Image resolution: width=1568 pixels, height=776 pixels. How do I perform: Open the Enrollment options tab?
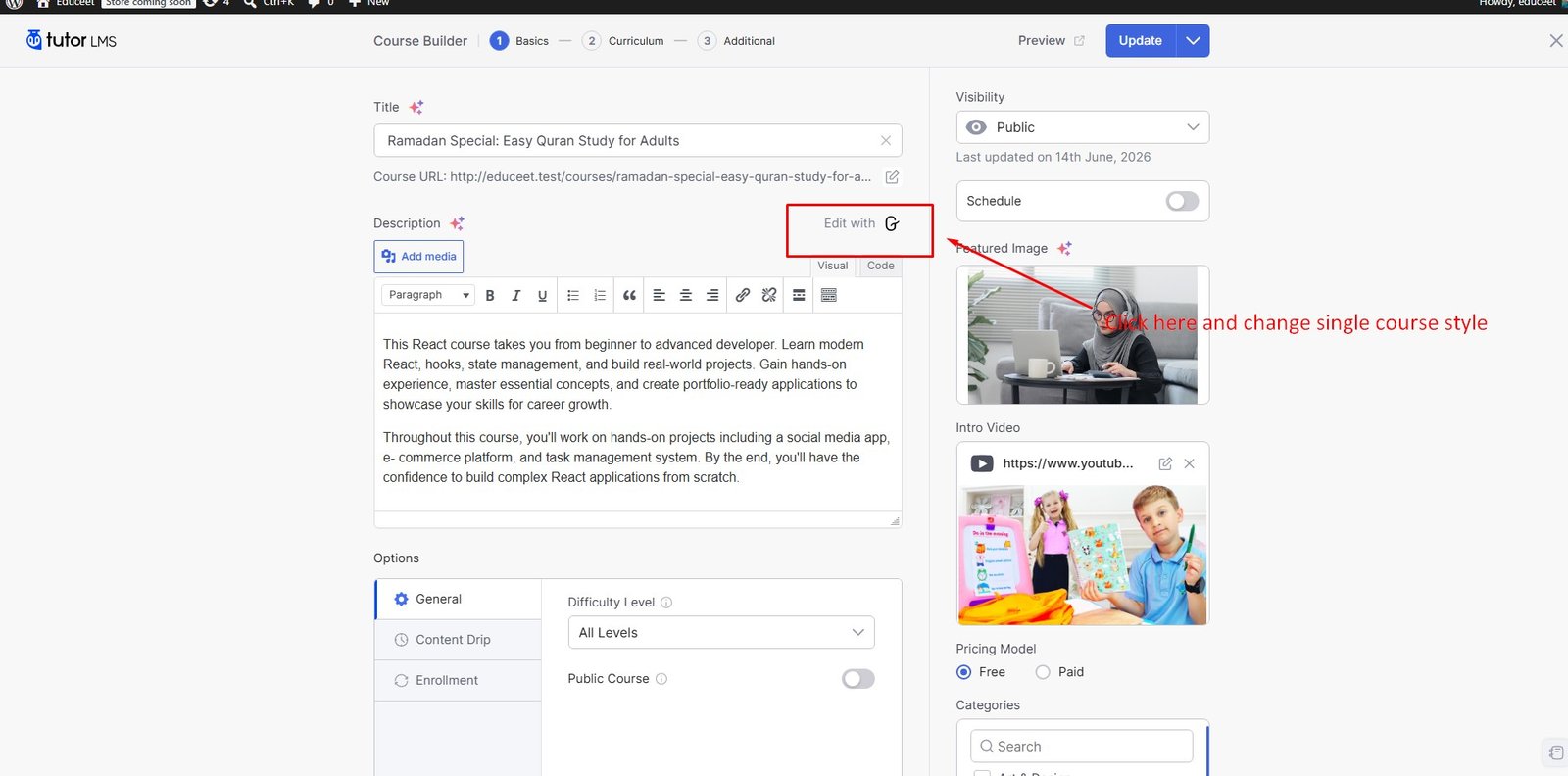(458, 681)
